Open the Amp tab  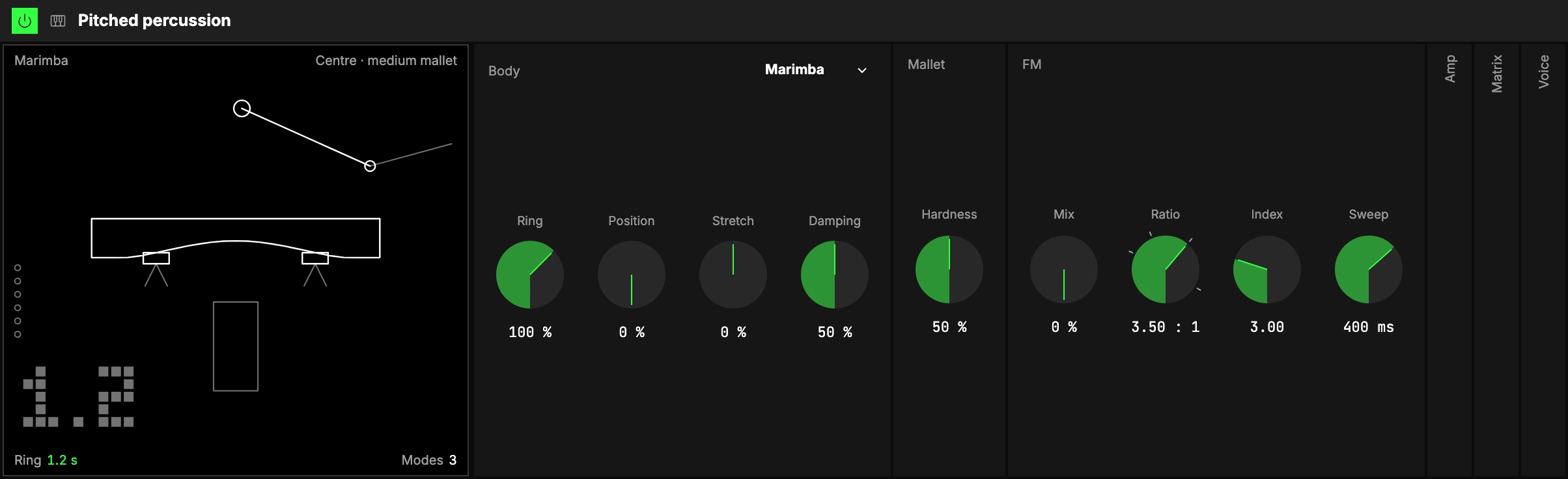coord(1450,68)
